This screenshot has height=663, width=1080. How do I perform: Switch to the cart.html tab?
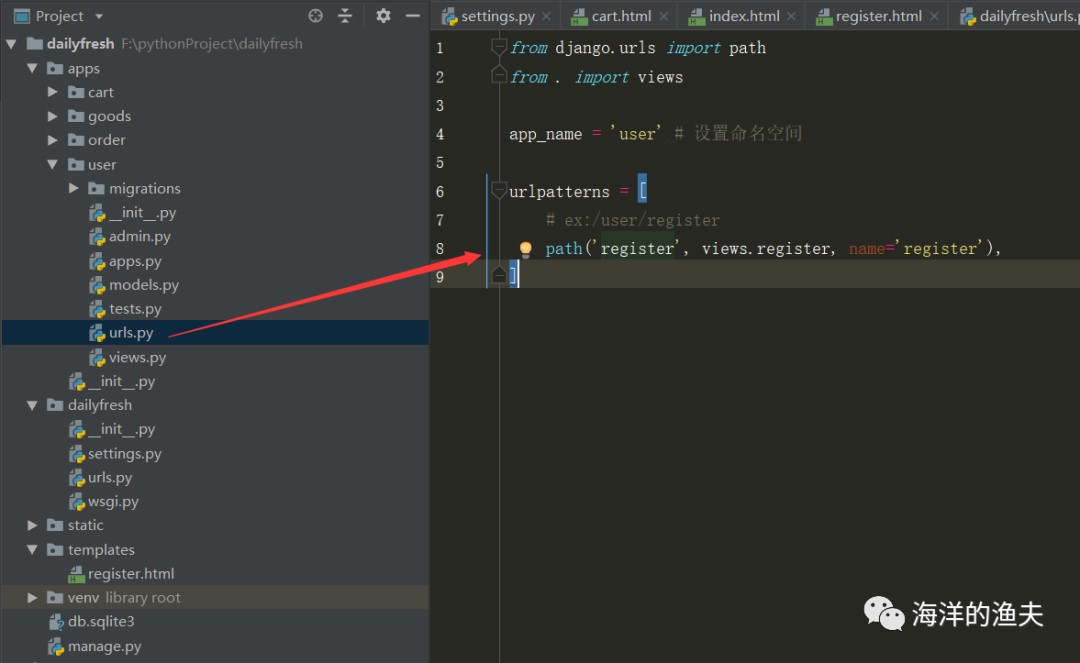tap(621, 16)
